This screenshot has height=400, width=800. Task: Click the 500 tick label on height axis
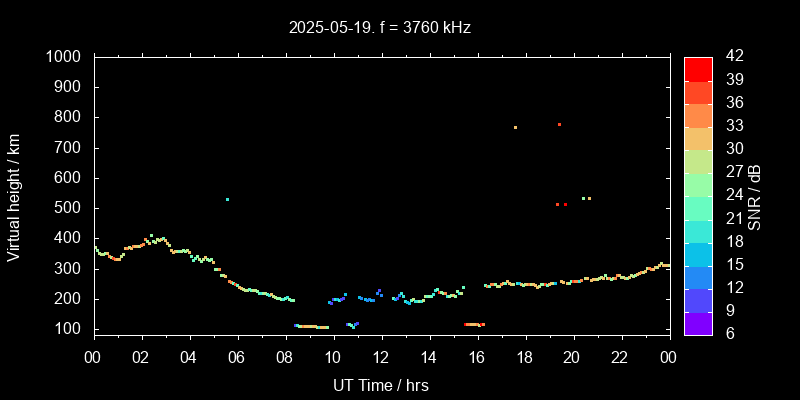tap(69, 208)
